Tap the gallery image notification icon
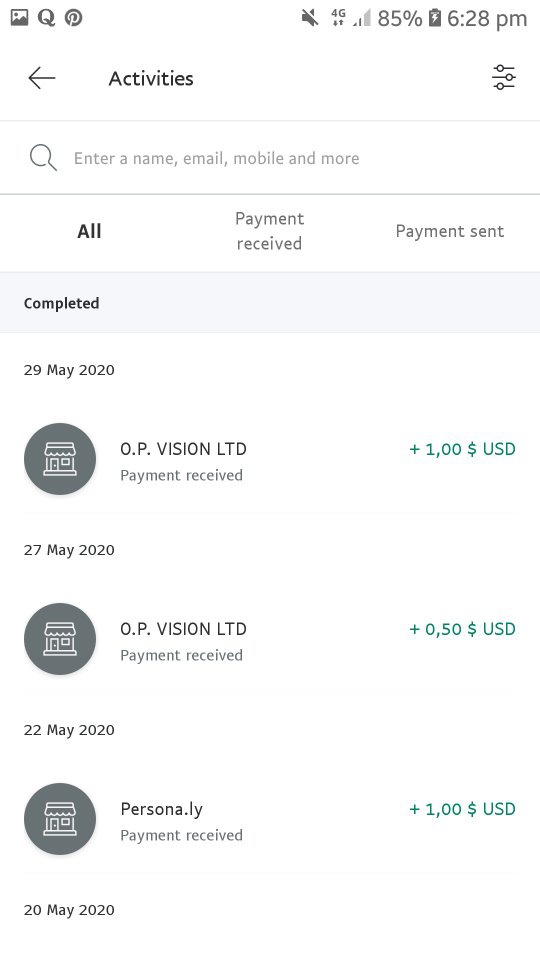540x960 pixels. 20,18
